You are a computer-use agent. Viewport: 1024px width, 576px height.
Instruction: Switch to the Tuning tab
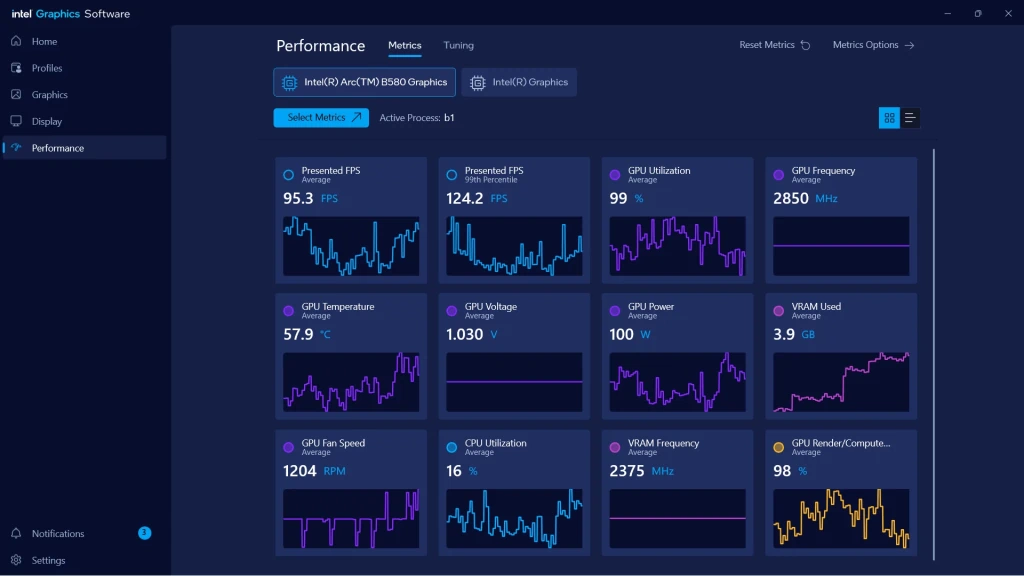pos(458,45)
